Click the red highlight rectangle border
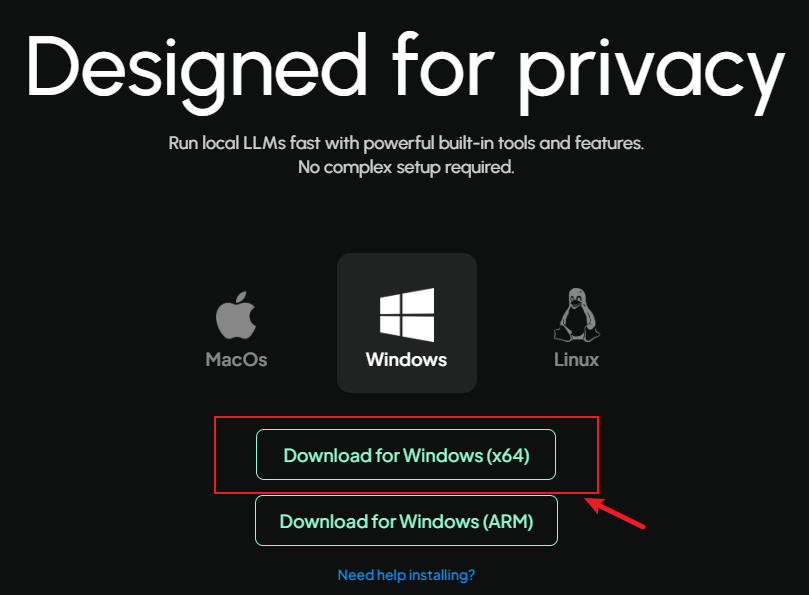The height and width of the screenshot is (595, 809). [407, 417]
